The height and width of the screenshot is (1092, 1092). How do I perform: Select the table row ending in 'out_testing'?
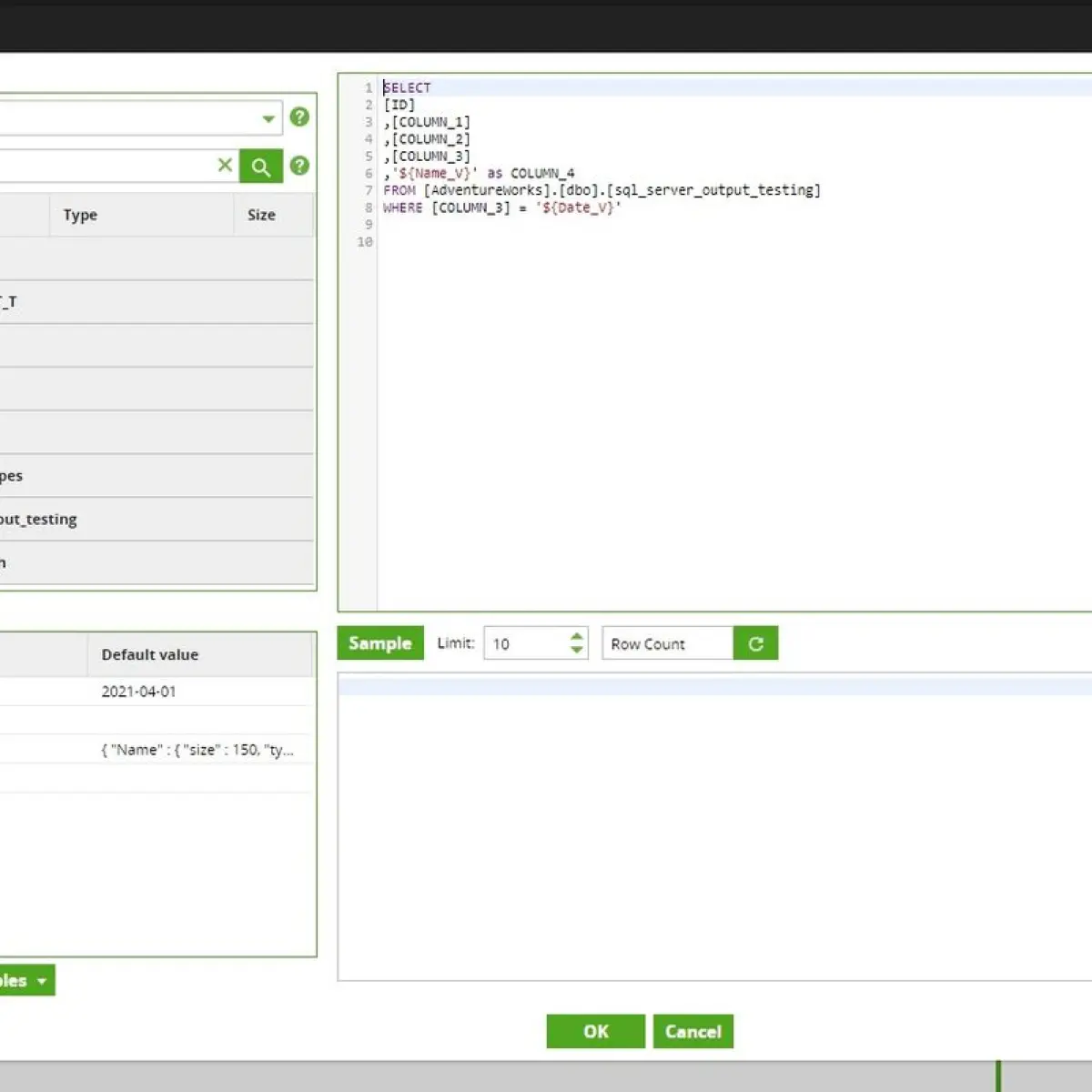(x=157, y=520)
